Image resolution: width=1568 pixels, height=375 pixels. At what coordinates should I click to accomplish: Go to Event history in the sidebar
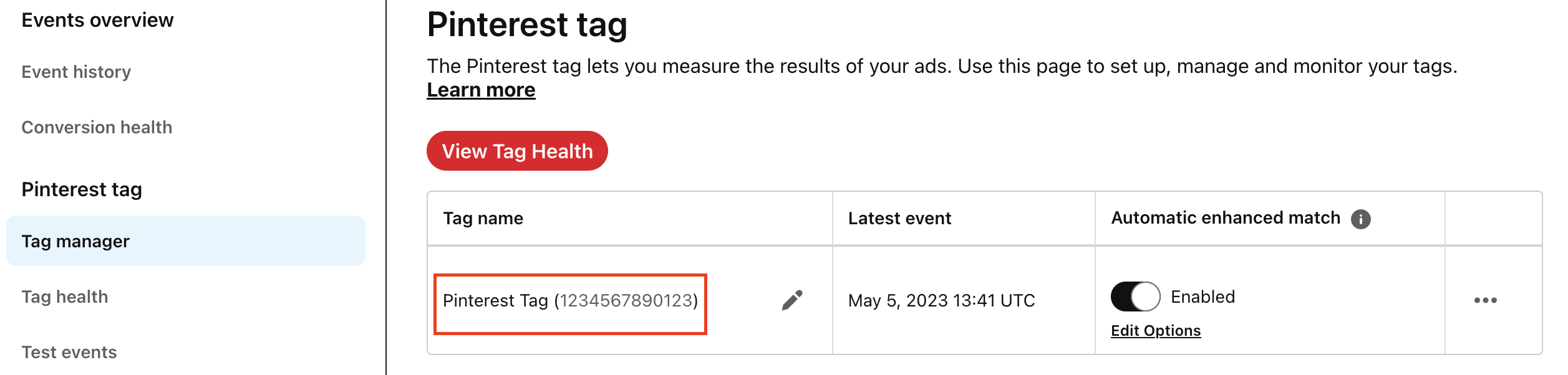click(x=76, y=72)
